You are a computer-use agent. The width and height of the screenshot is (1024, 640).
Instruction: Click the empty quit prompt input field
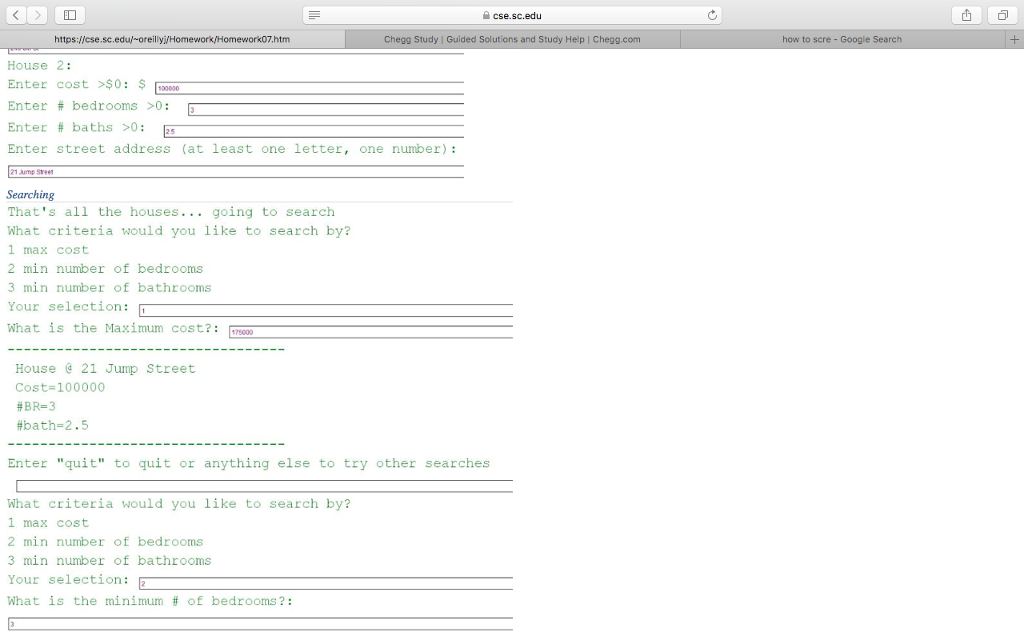coord(264,486)
